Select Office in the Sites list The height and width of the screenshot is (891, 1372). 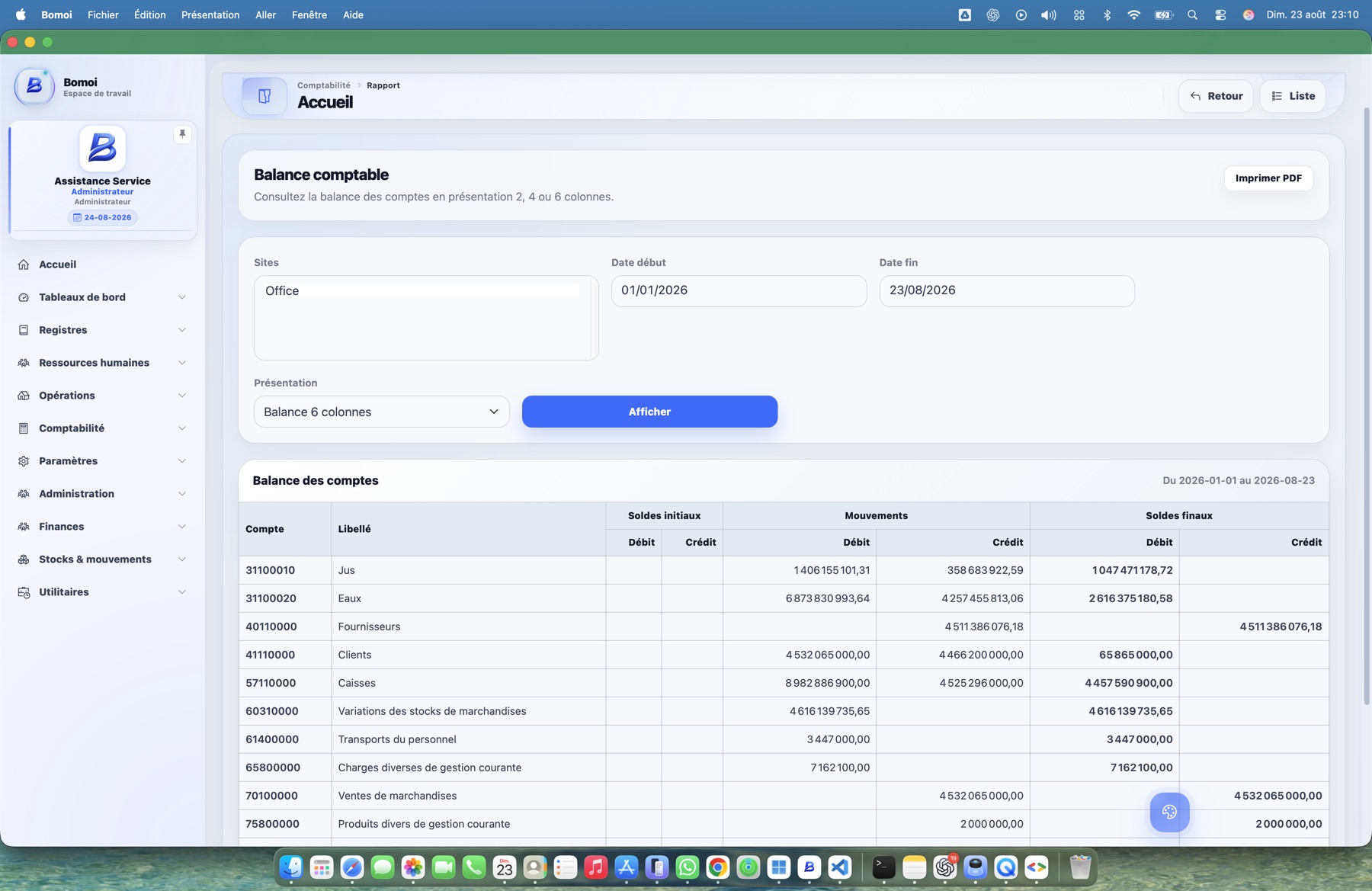pyautogui.click(x=422, y=291)
